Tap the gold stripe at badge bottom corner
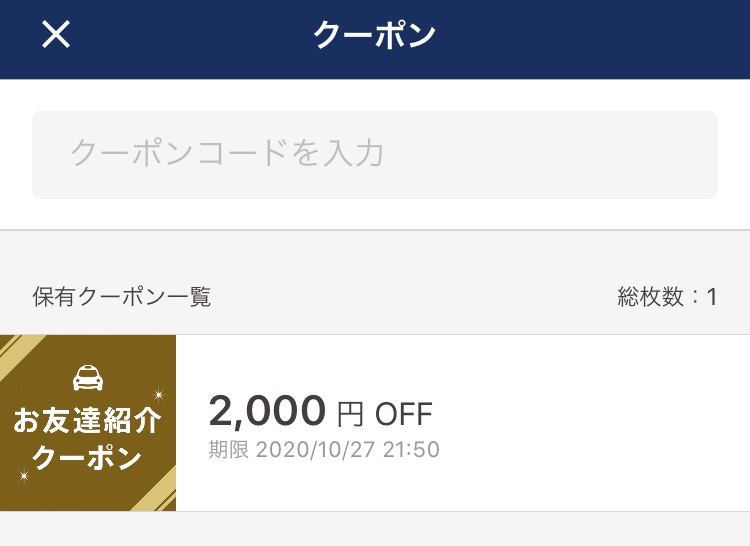Screen dimensions: 750x546 click(155, 490)
